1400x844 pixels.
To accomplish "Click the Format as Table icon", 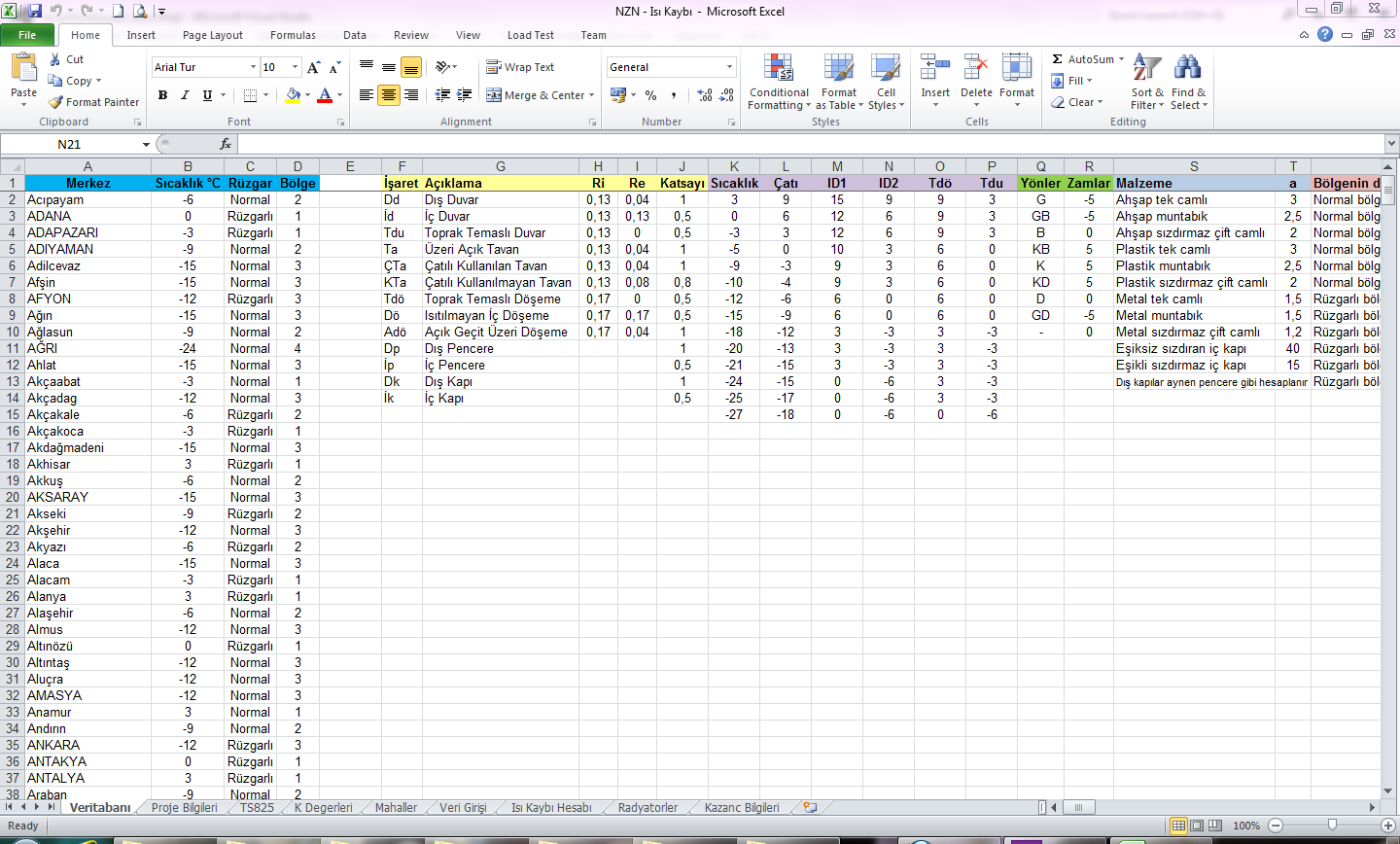I will coord(838,68).
